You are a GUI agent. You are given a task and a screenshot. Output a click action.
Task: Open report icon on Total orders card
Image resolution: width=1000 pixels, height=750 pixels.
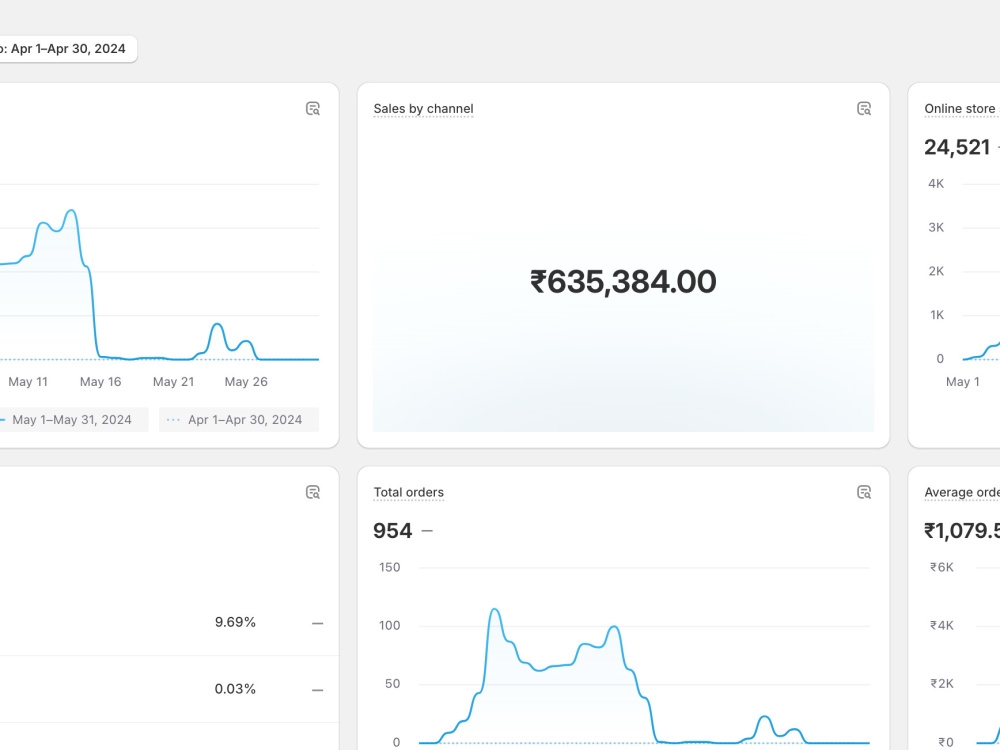864,492
